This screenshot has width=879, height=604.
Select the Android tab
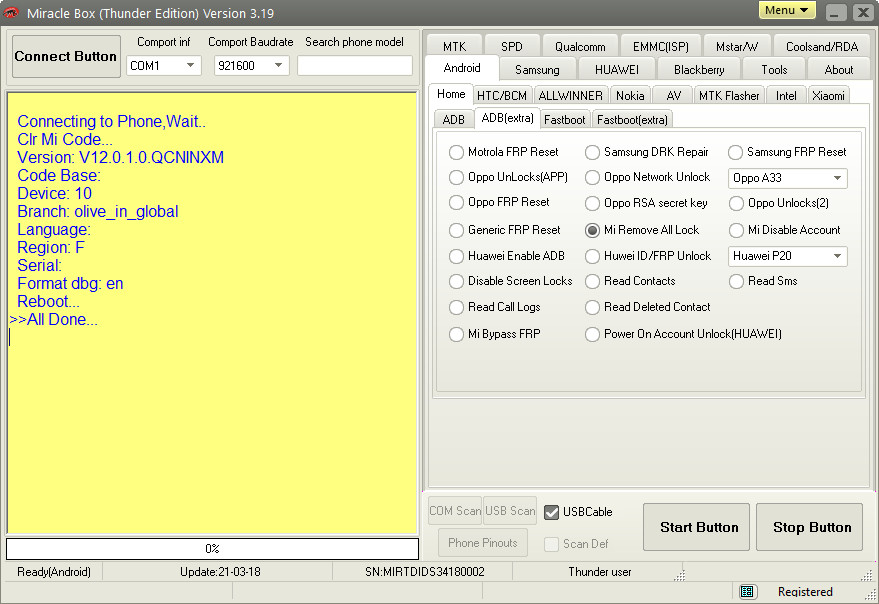(462, 68)
